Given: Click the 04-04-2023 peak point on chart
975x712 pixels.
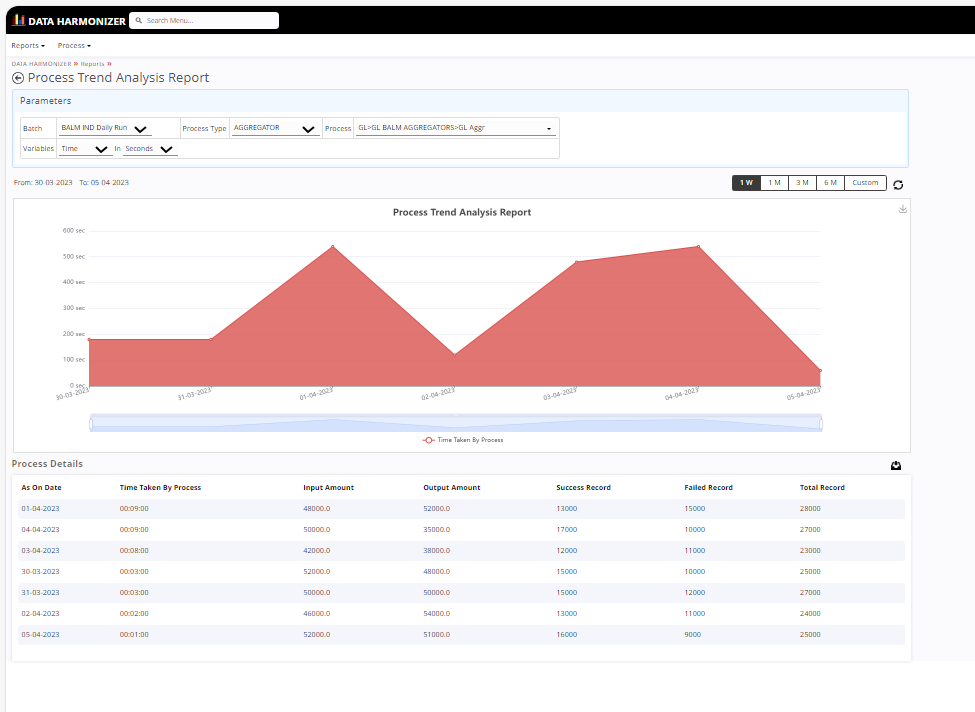Looking at the screenshot, I should 698,247.
